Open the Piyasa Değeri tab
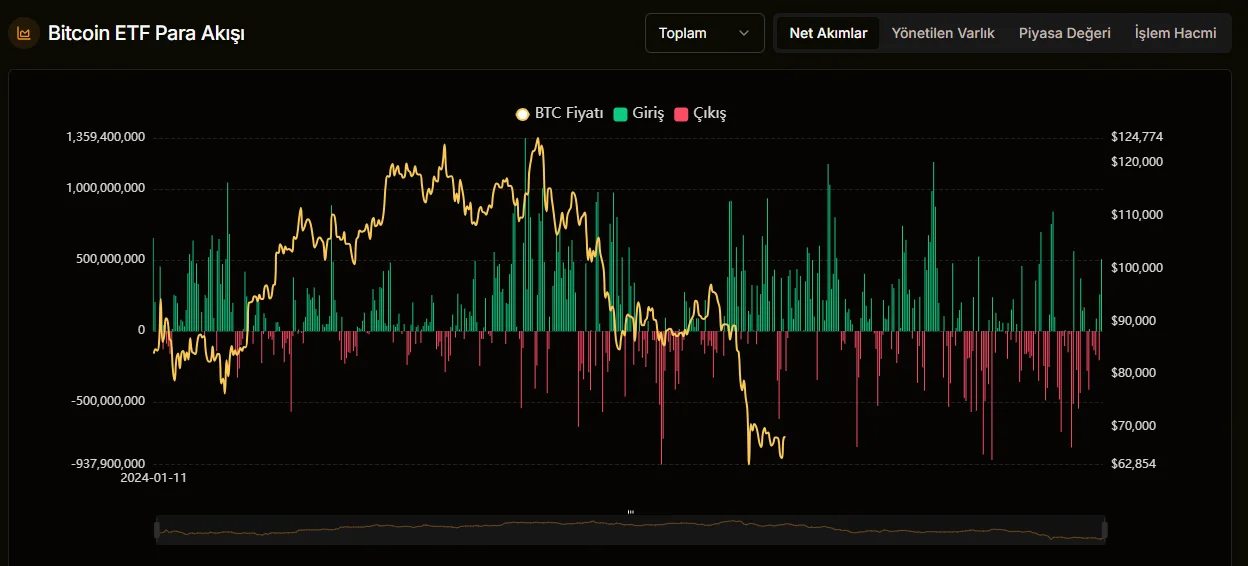This screenshot has height=566, width=1248. (1064, 33)
